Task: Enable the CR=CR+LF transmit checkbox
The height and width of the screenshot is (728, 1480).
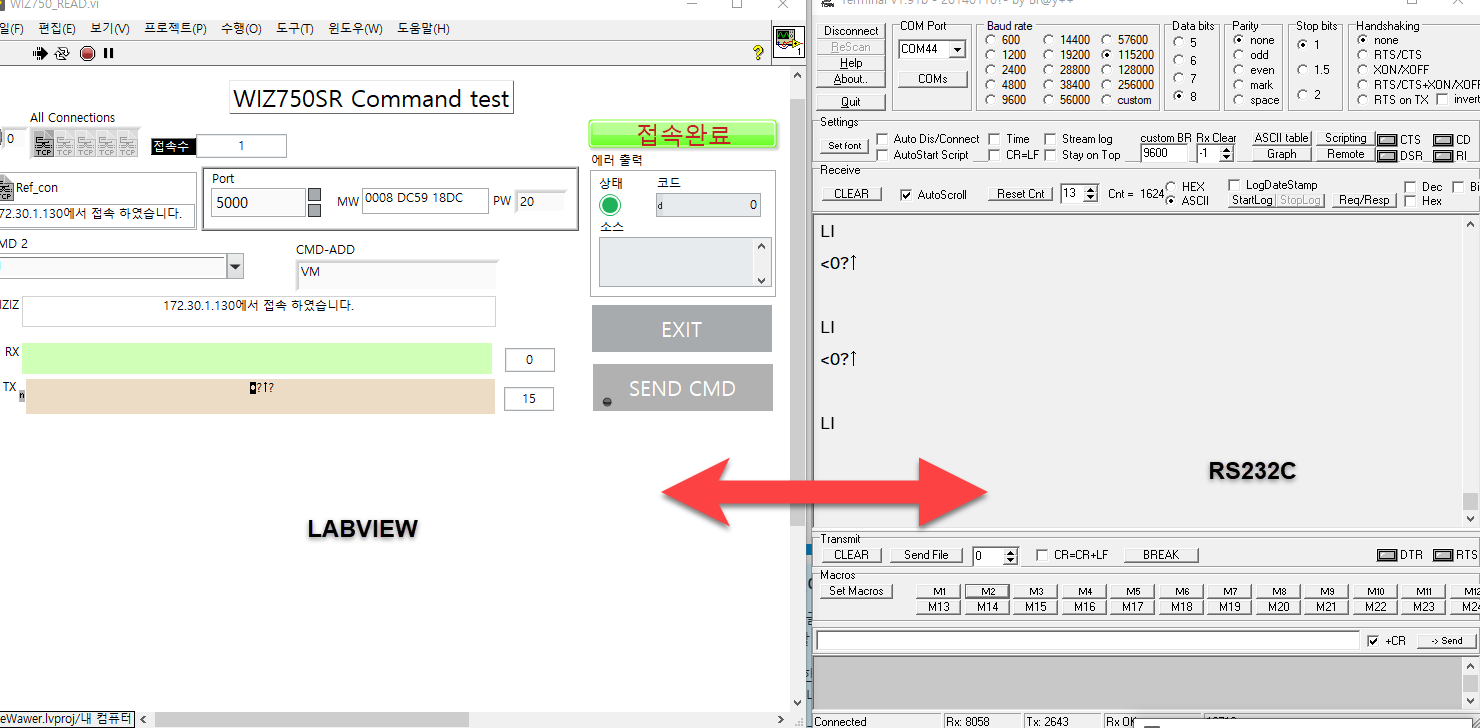Action: [x=1042, y=555]
